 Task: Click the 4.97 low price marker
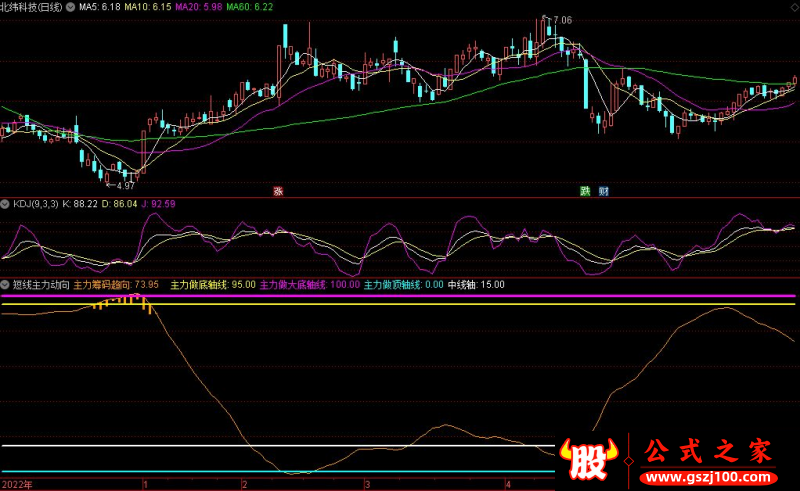124,186
